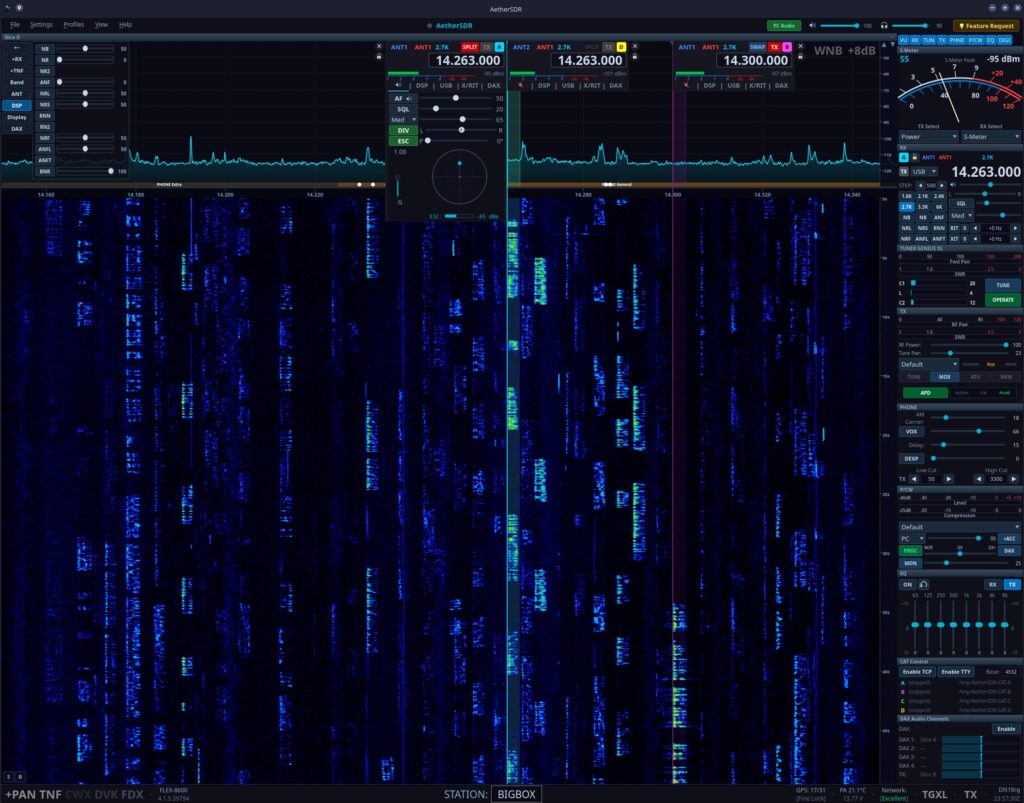The image size is (1024, 803).
Task: Toggle VOX in the PHONE section
Action: [x=912, y=432]
